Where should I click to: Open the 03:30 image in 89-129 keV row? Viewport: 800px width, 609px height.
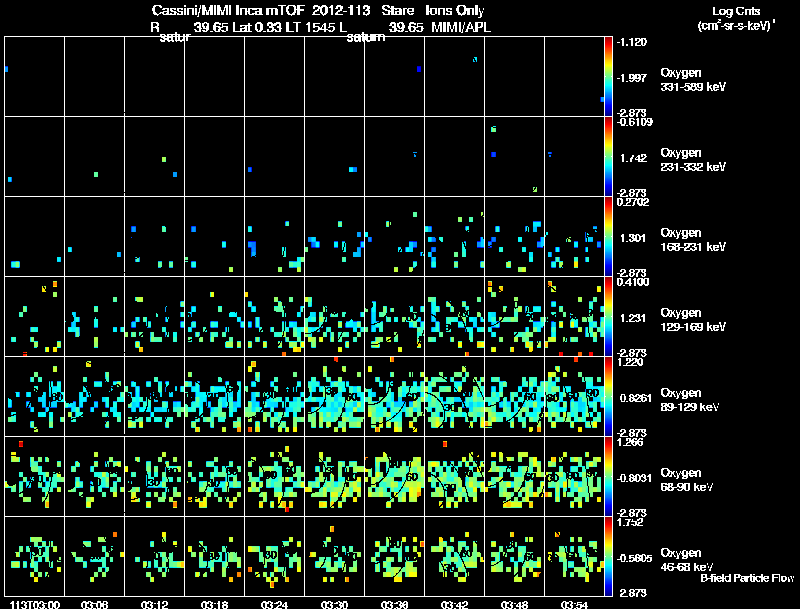[x=335, y=397]
